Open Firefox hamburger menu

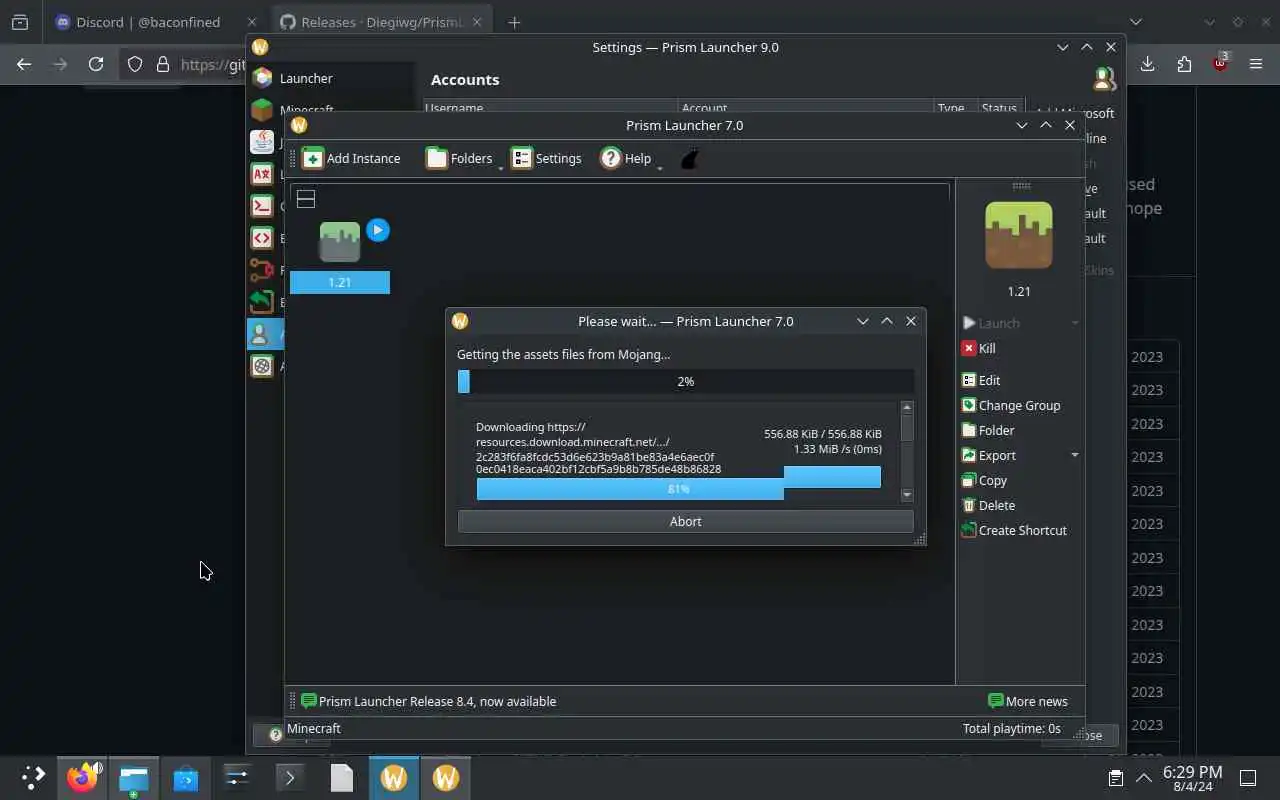pos(1256,64)
